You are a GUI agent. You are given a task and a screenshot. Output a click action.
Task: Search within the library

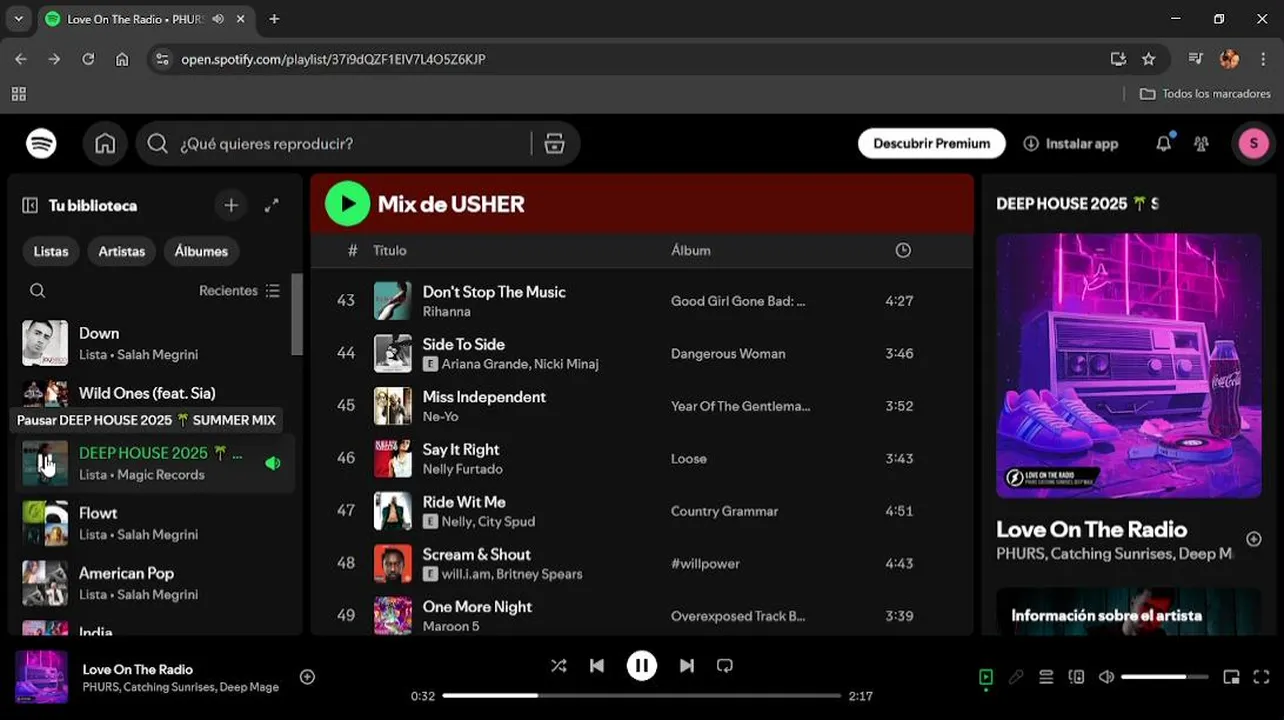click(x=37, y=291)
